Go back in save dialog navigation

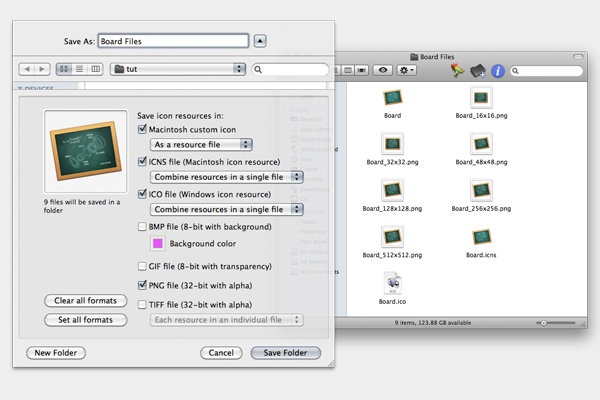pos(27,69)
